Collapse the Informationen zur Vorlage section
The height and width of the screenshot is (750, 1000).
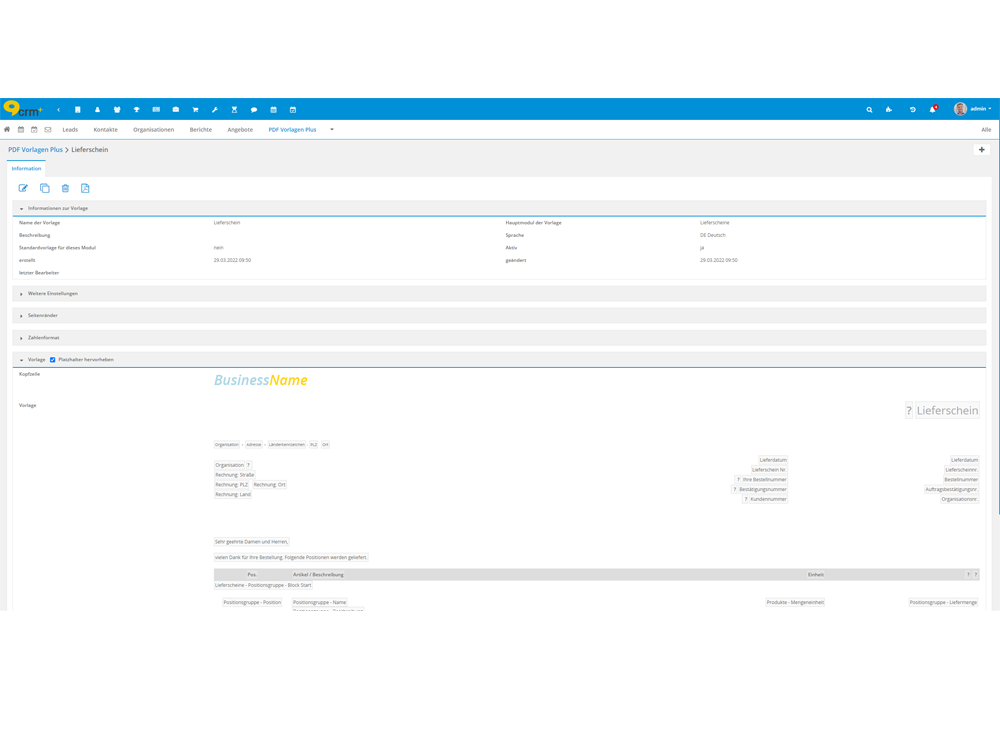click(57, 208)
